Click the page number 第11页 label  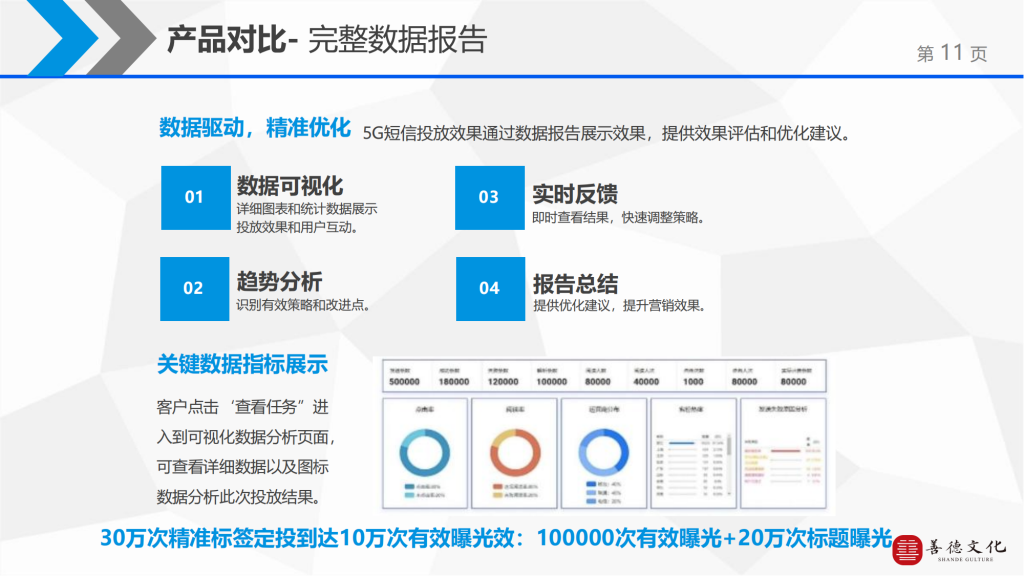pos(951,54)
